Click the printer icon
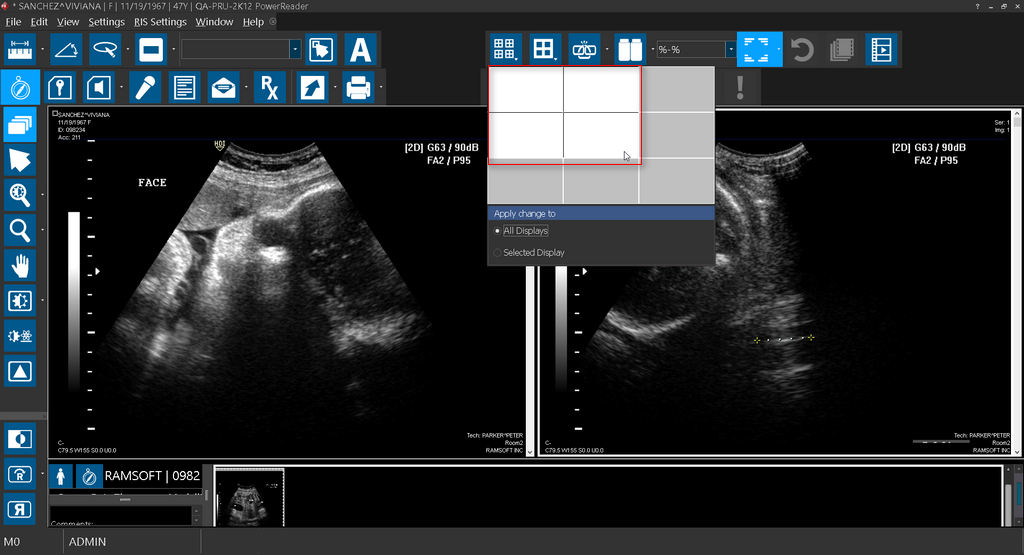 click(358, 88)
